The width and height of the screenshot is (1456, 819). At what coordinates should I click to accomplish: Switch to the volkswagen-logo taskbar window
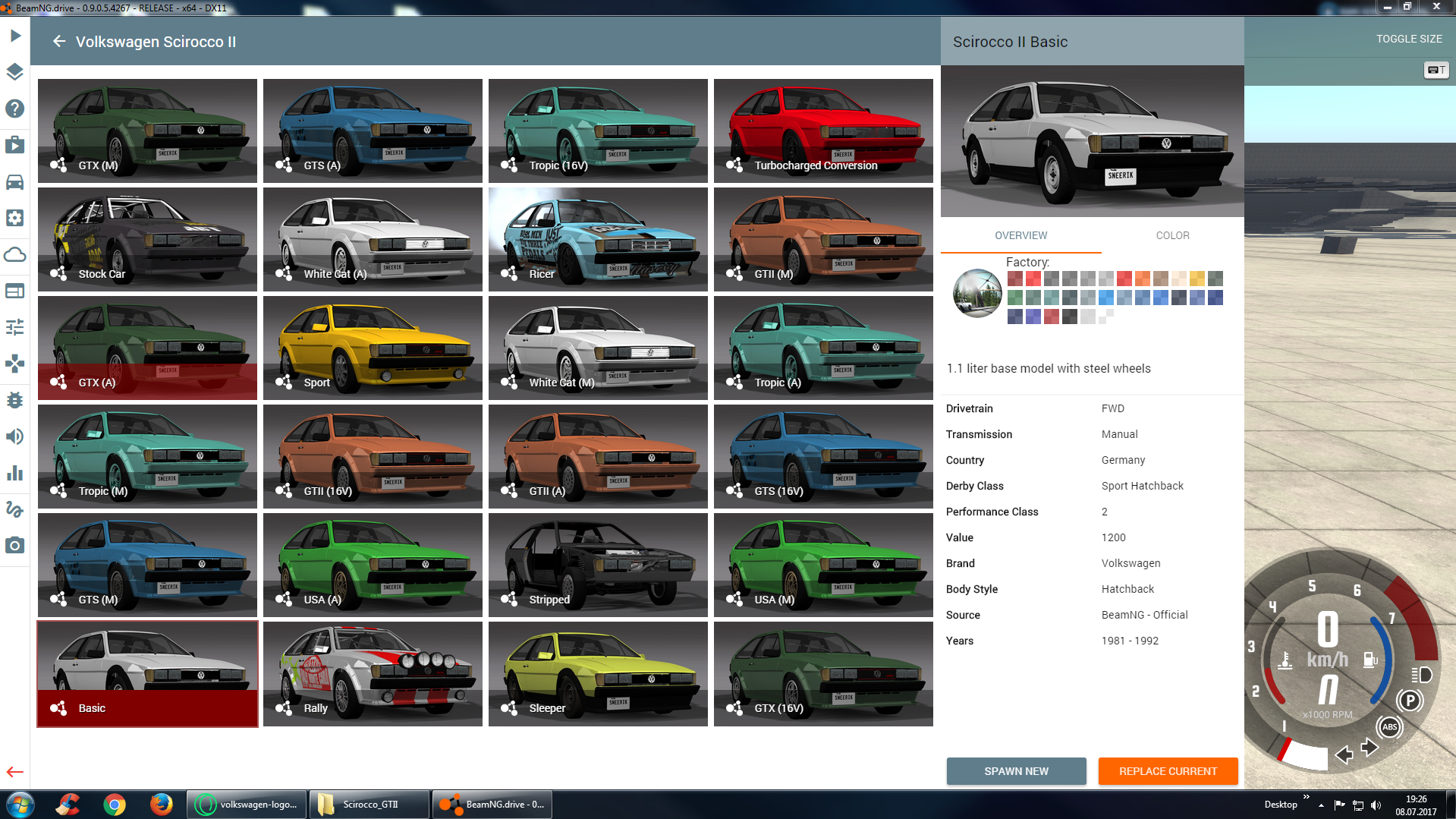(247, 805)
